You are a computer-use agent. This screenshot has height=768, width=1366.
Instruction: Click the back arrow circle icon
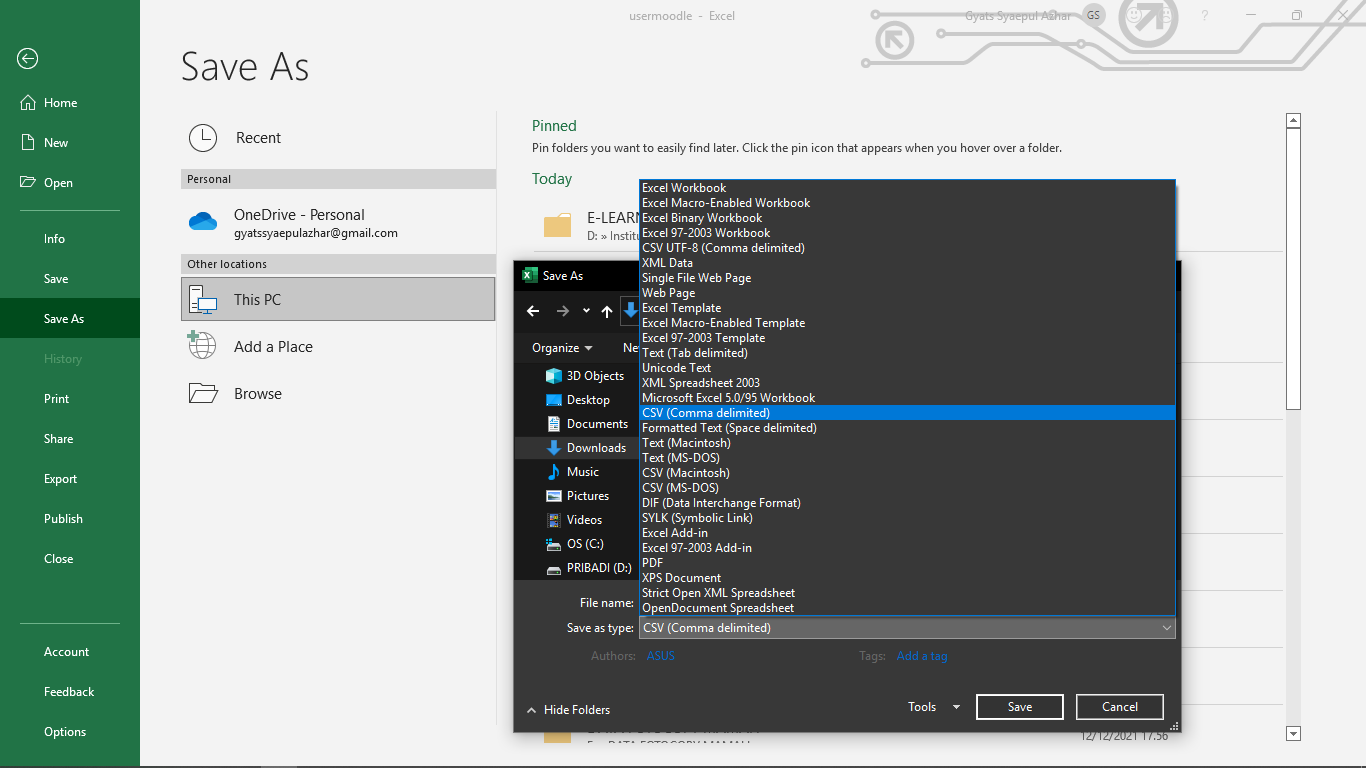point(27,59)
